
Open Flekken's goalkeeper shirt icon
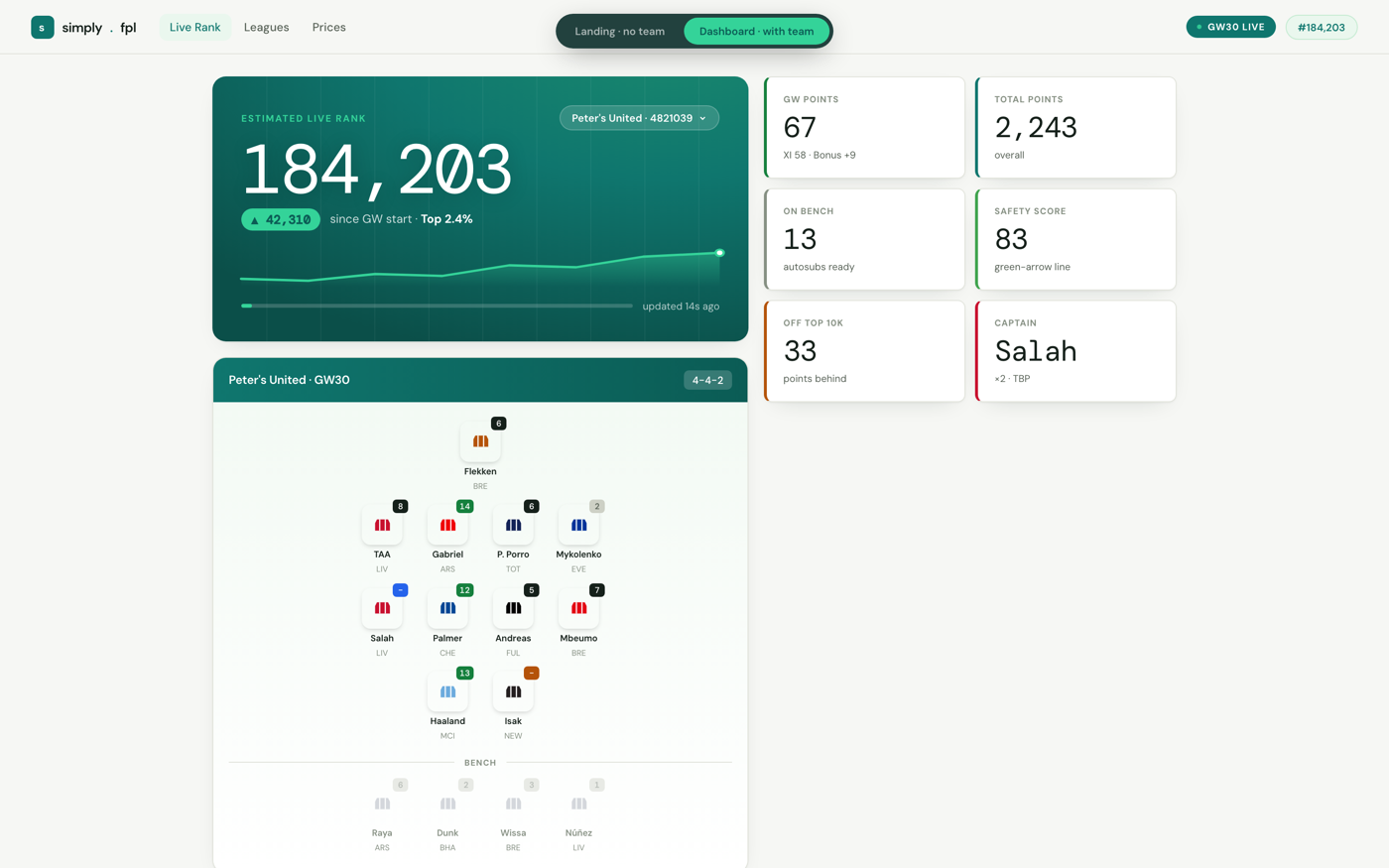click(x=480, y=441)
